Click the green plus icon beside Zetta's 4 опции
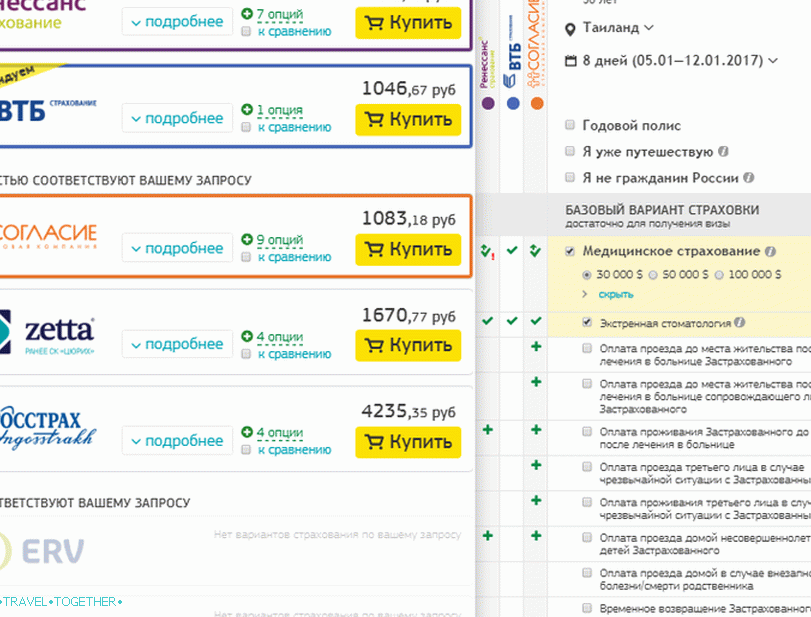Screen dimensions: 811x617 point(247,337)
